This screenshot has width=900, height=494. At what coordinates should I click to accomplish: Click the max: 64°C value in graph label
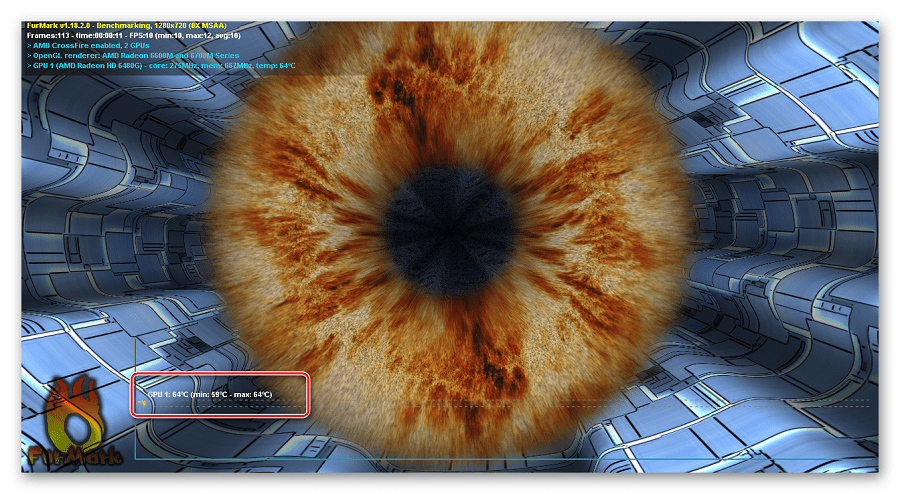[x=250, y=394]
